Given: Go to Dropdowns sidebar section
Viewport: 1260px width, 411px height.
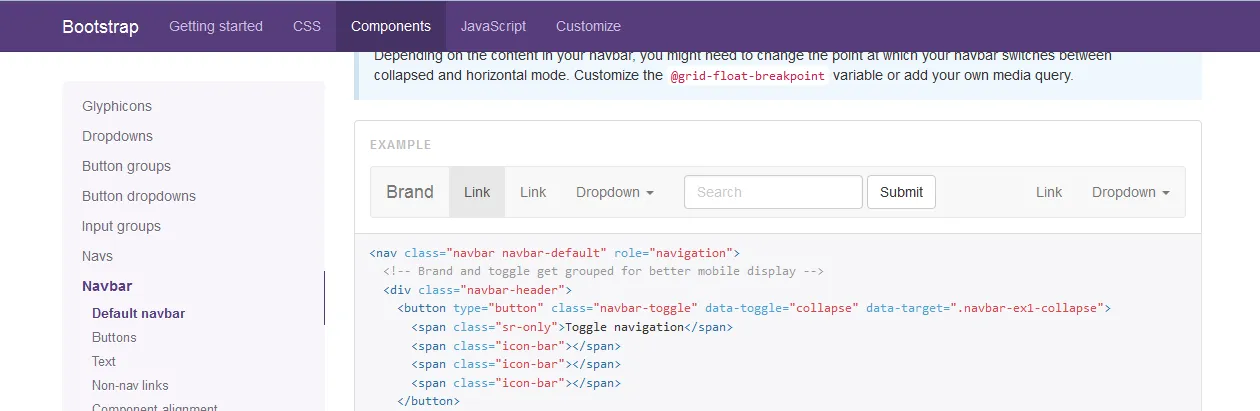Looking at the screenshot, I should coord(117,136).
